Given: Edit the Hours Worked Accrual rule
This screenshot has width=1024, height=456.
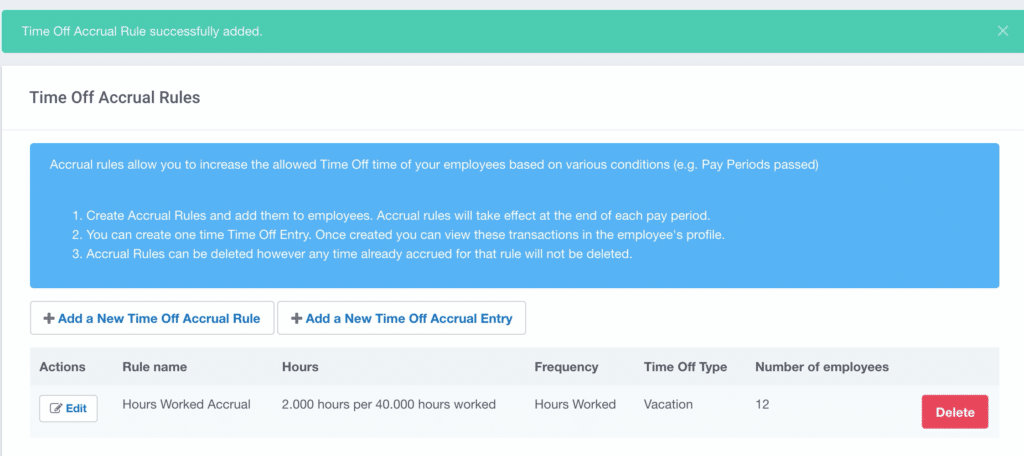Looking at the screenshot, I should (68, 408).
